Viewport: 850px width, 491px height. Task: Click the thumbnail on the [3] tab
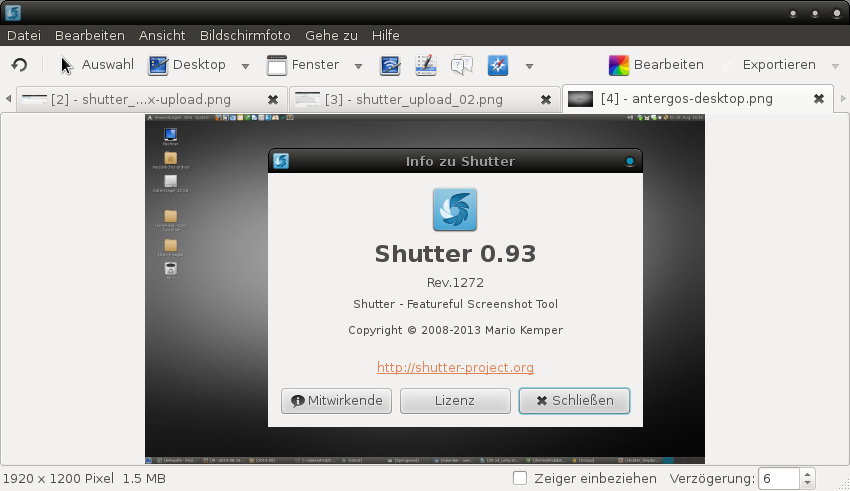click(x=307, y=99)
